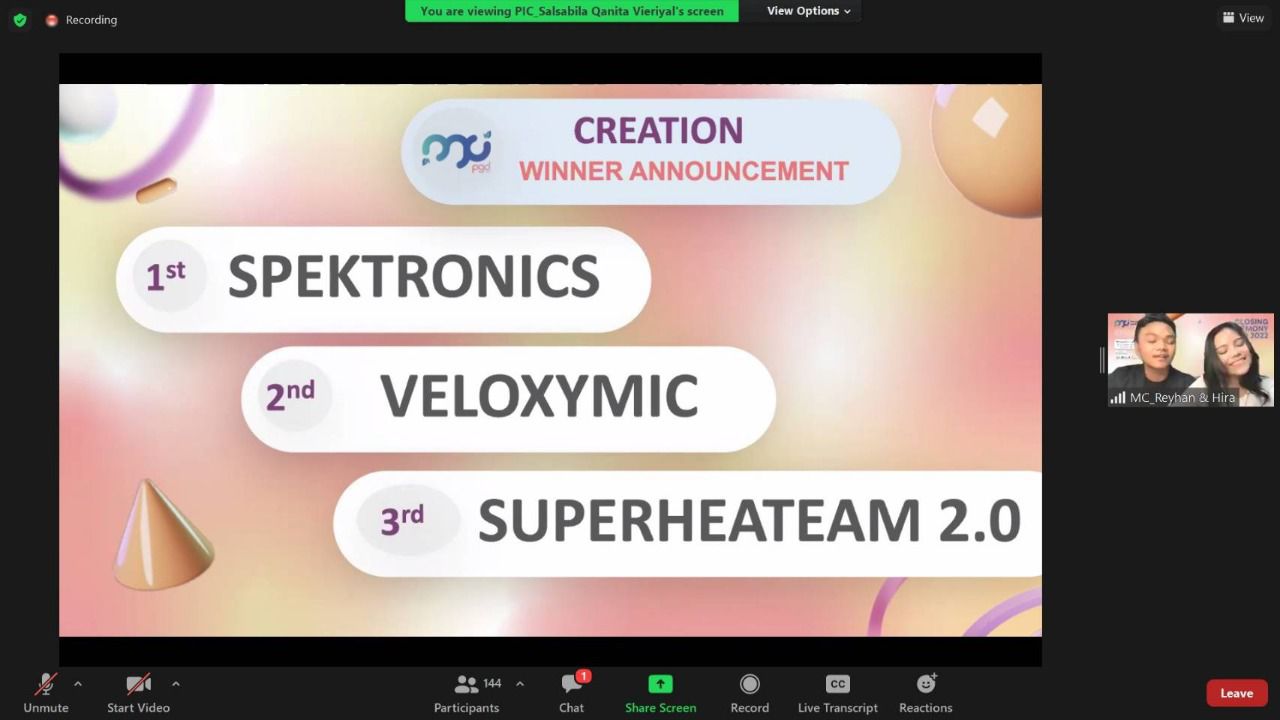The width and height of the screenshot is (1280, 720).
Task: Leave the meeting
Action: (1236, 693)
